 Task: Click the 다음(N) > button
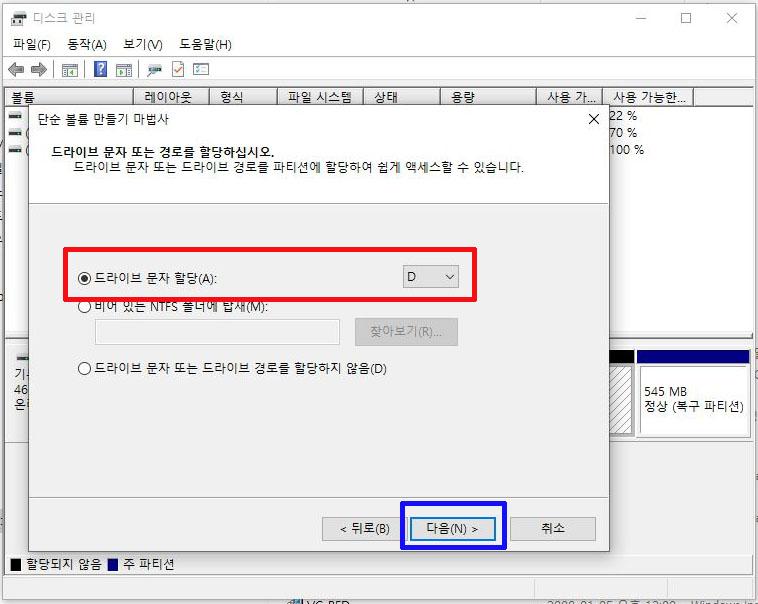[452, 529]
